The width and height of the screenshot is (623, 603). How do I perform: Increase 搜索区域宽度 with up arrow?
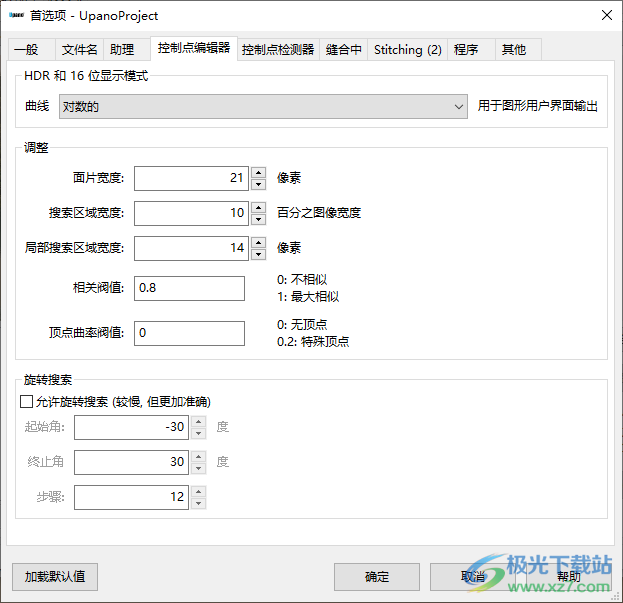point(259,207)
